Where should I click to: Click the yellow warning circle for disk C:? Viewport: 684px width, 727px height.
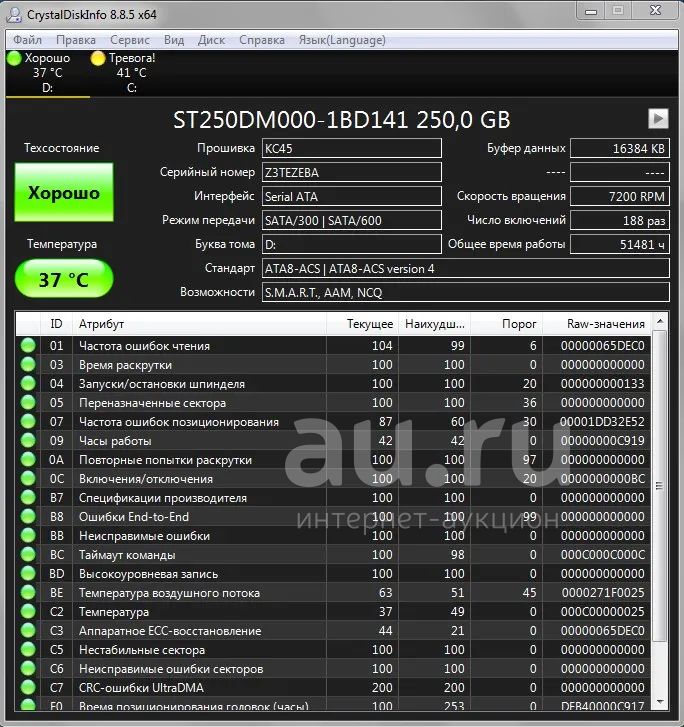[98, 58]
